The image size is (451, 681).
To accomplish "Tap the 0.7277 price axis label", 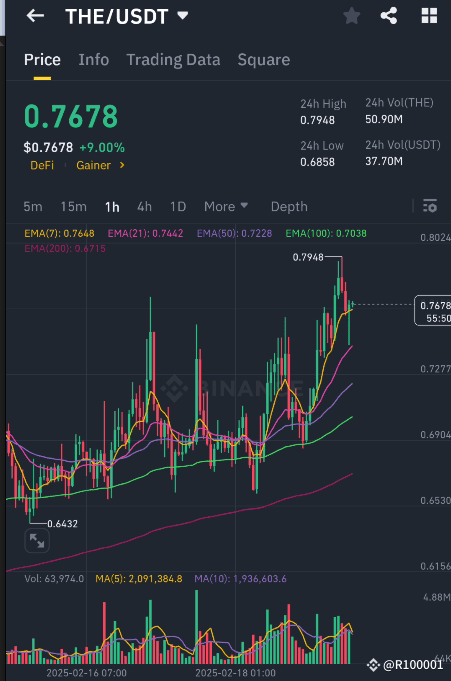I will (435, 369).
